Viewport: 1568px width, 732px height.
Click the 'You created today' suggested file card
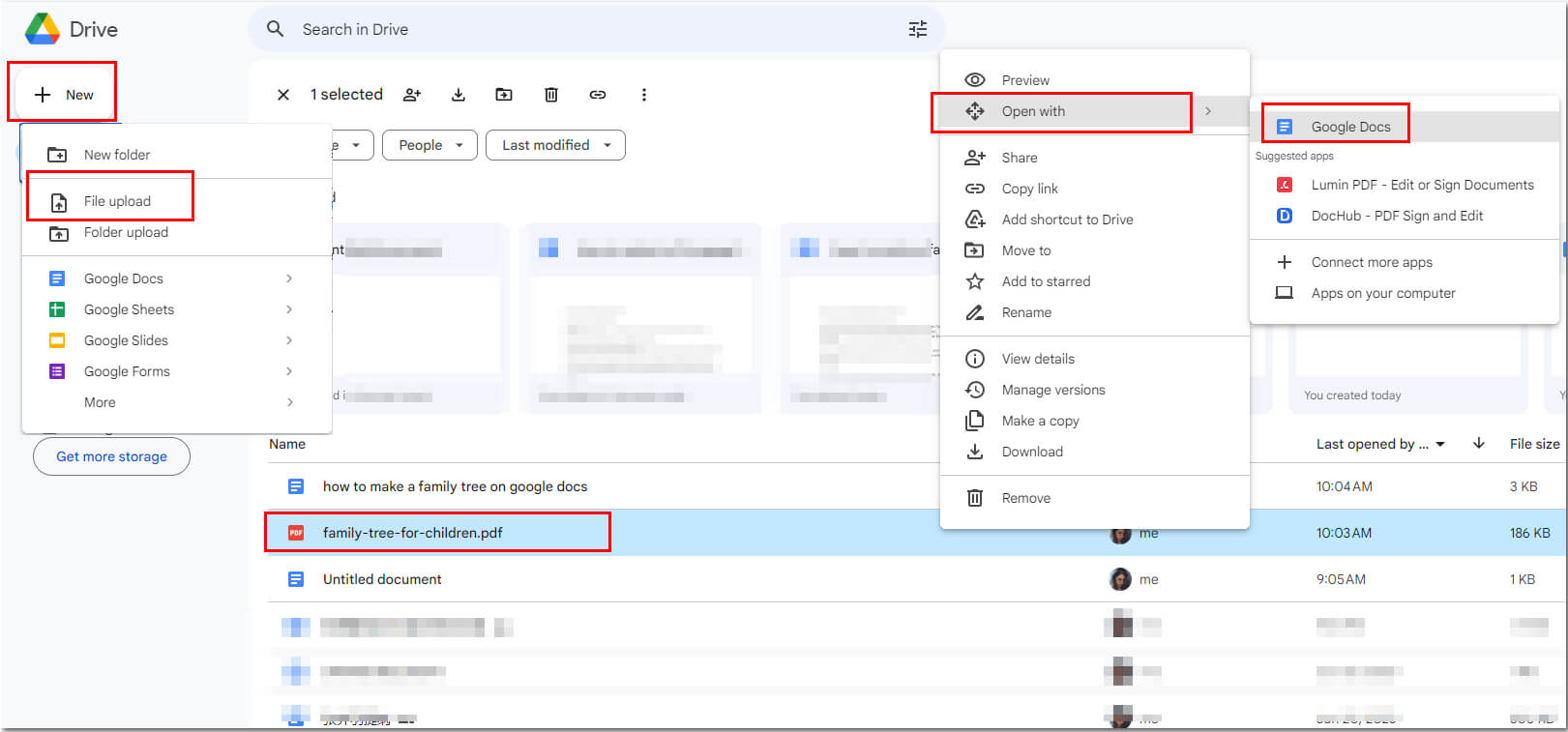1407,367
